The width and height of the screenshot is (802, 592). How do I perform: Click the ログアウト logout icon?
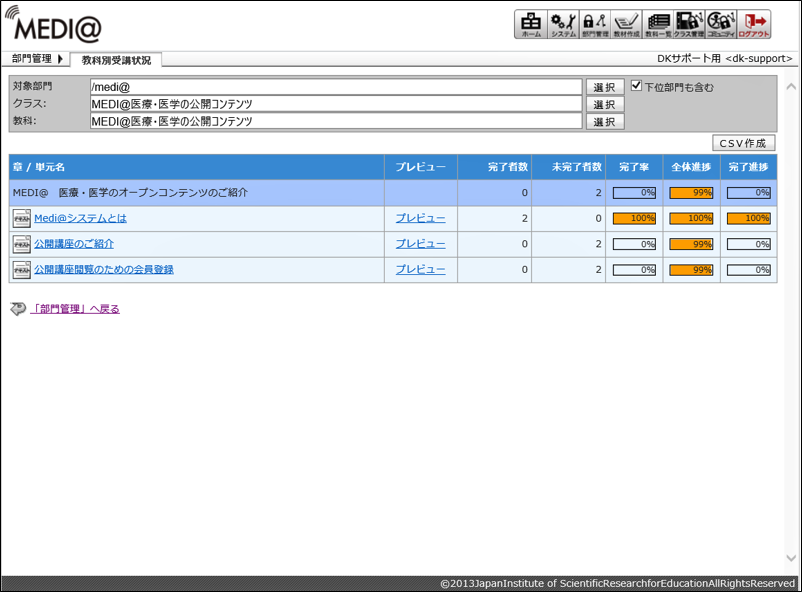[755, 25]
